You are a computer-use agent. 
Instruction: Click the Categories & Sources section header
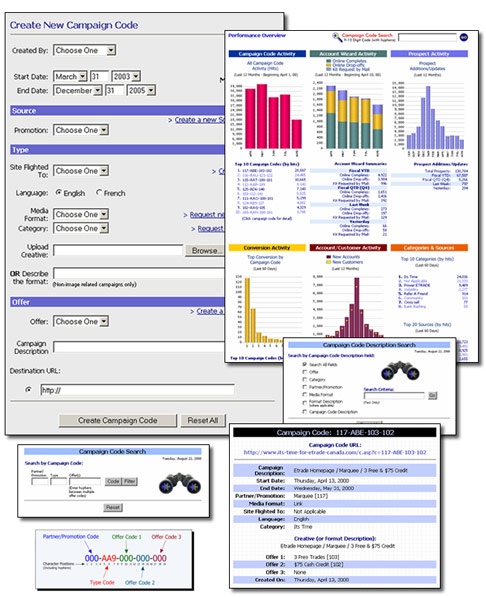click(429, 248)
